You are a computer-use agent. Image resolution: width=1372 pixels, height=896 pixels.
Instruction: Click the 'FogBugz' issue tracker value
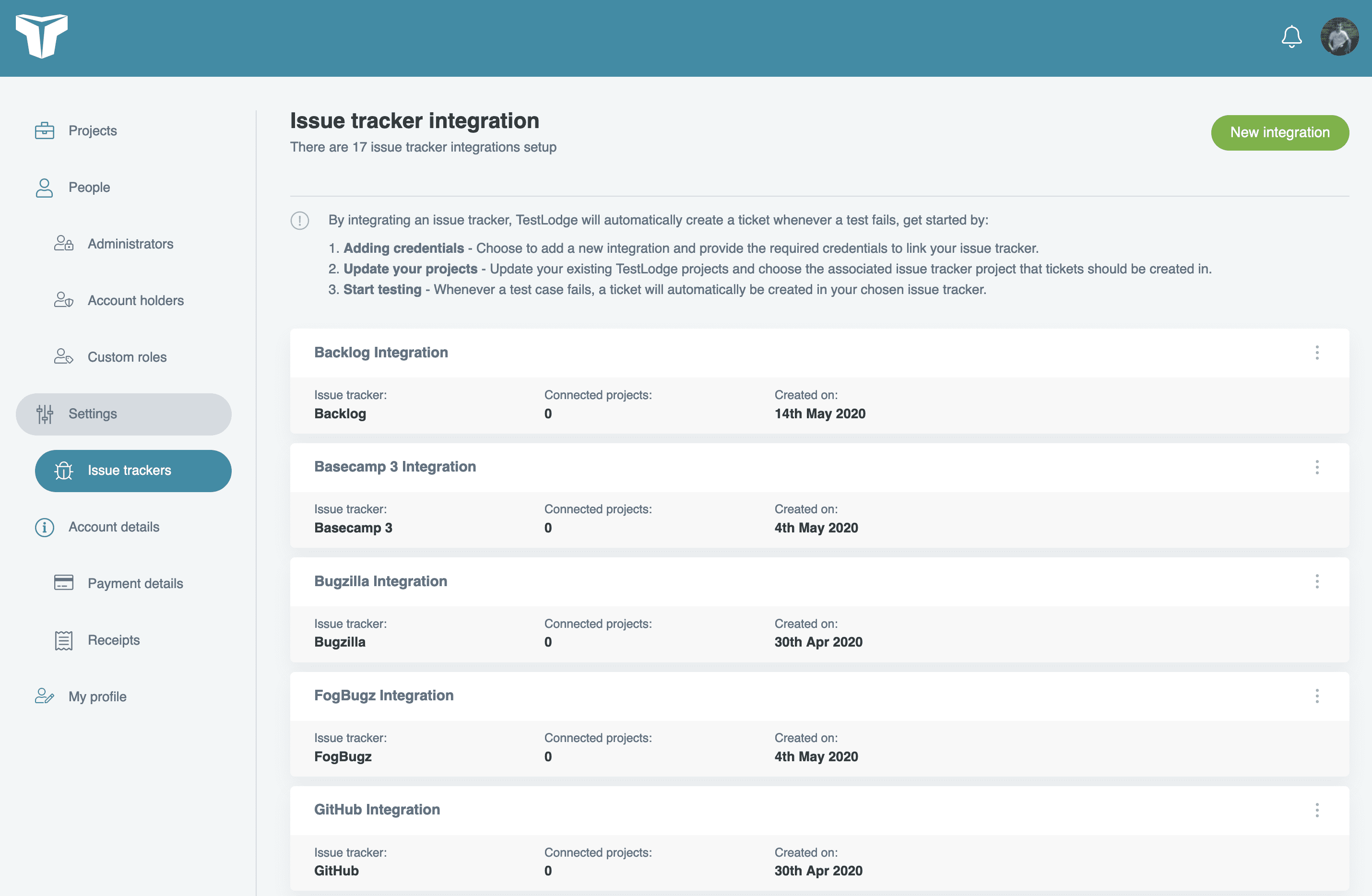click(343, 756)
